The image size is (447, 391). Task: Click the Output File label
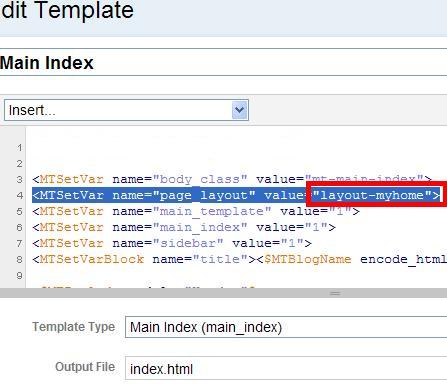point(85,367)
